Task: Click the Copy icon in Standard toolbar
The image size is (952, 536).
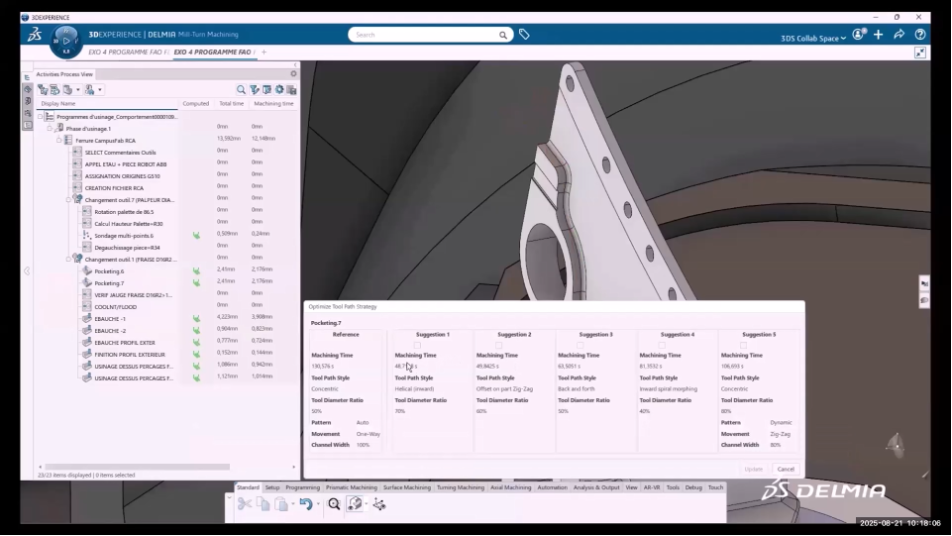Action: pos(263,504)
